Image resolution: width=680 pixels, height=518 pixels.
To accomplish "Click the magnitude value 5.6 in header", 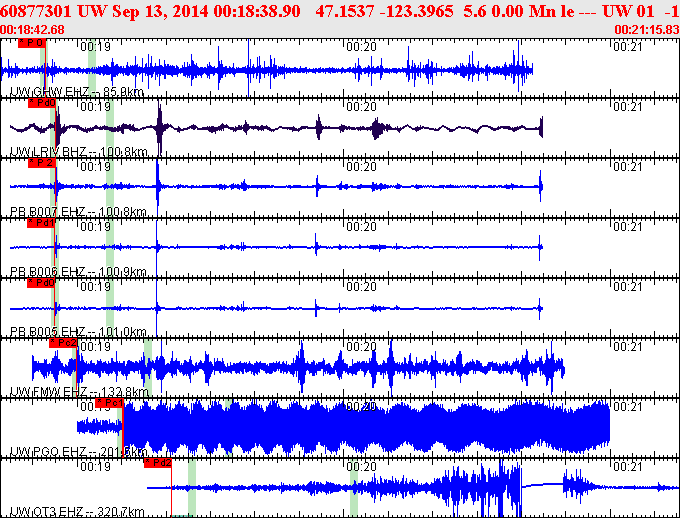I will (474, 11).
